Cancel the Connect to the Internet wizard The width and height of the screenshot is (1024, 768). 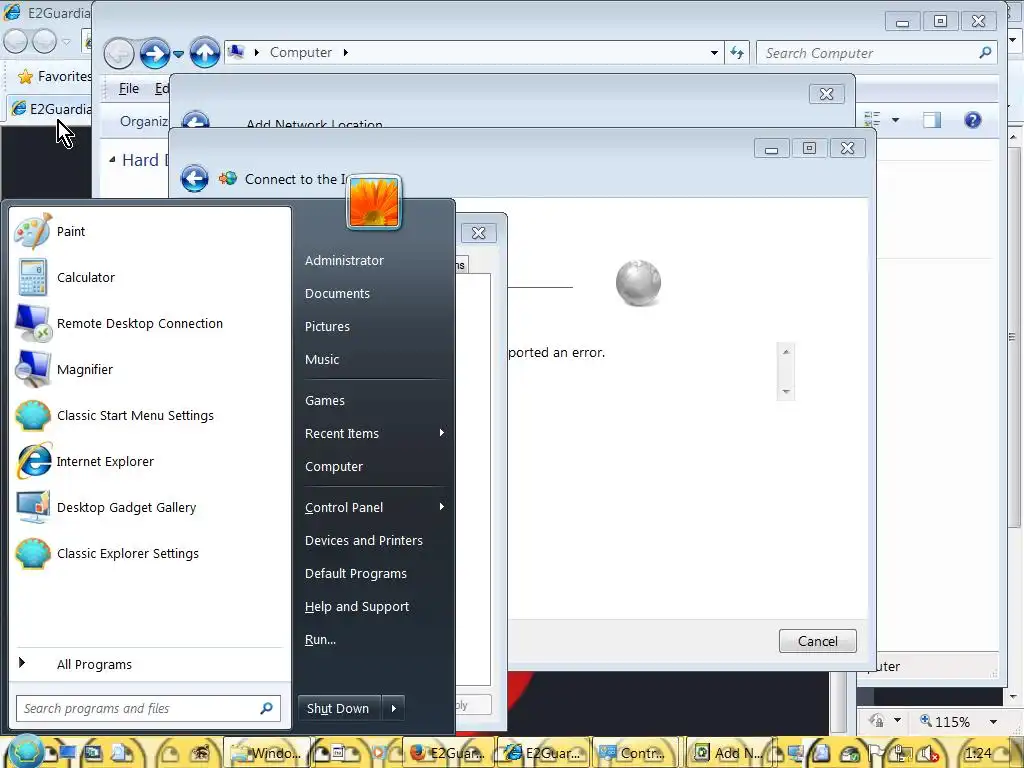coord(818,641)
